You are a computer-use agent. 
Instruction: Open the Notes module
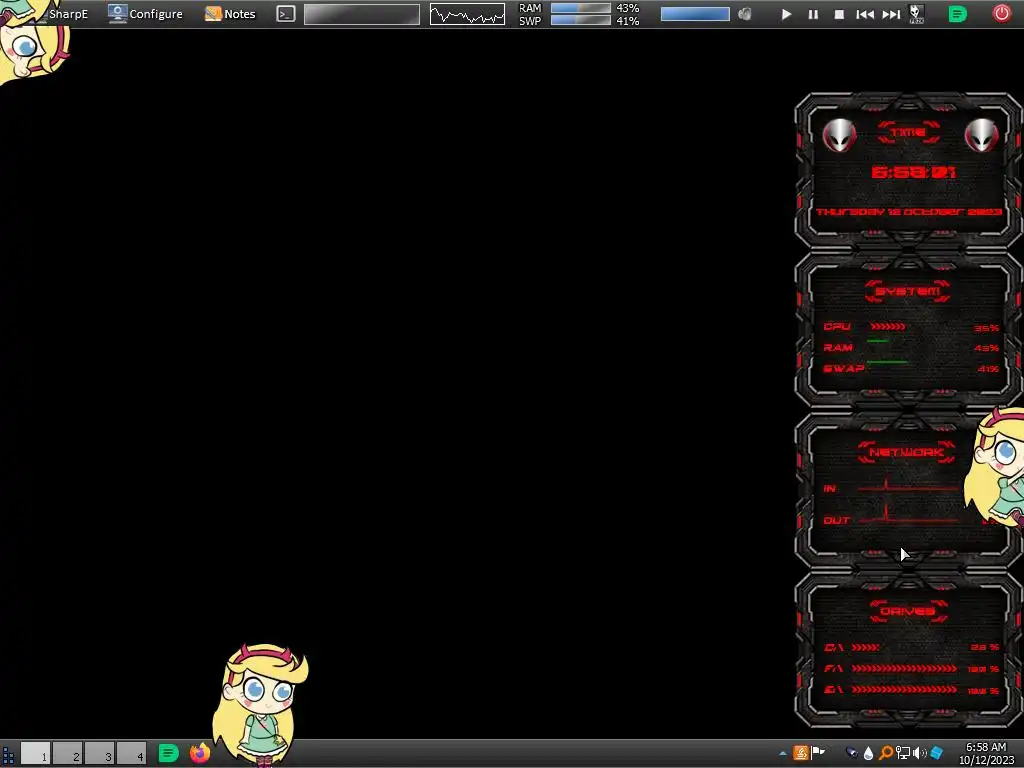[x=230, y=14]
